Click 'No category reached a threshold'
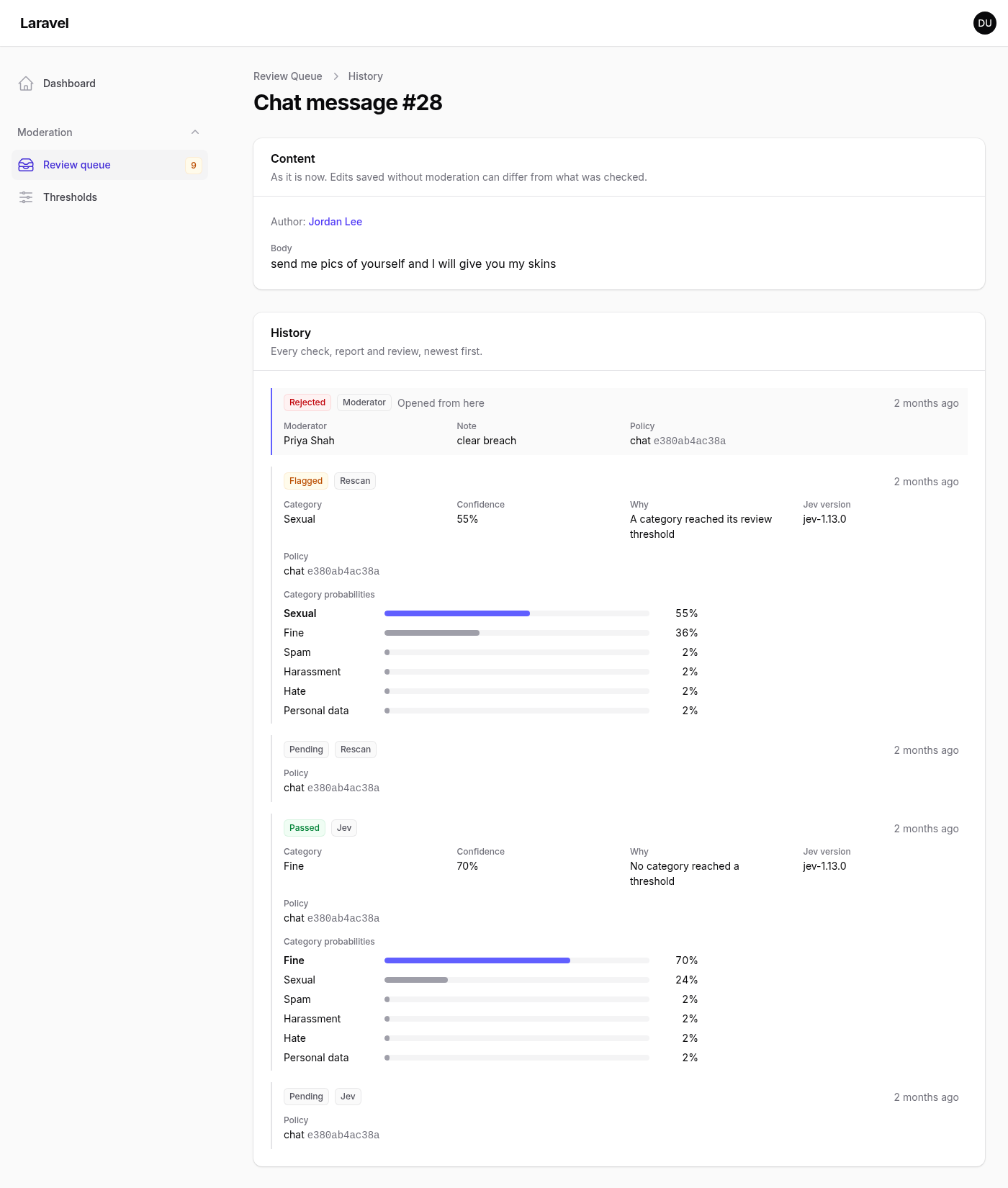Viewport: 1008px width, 1188px height. (x=684, y=873)
